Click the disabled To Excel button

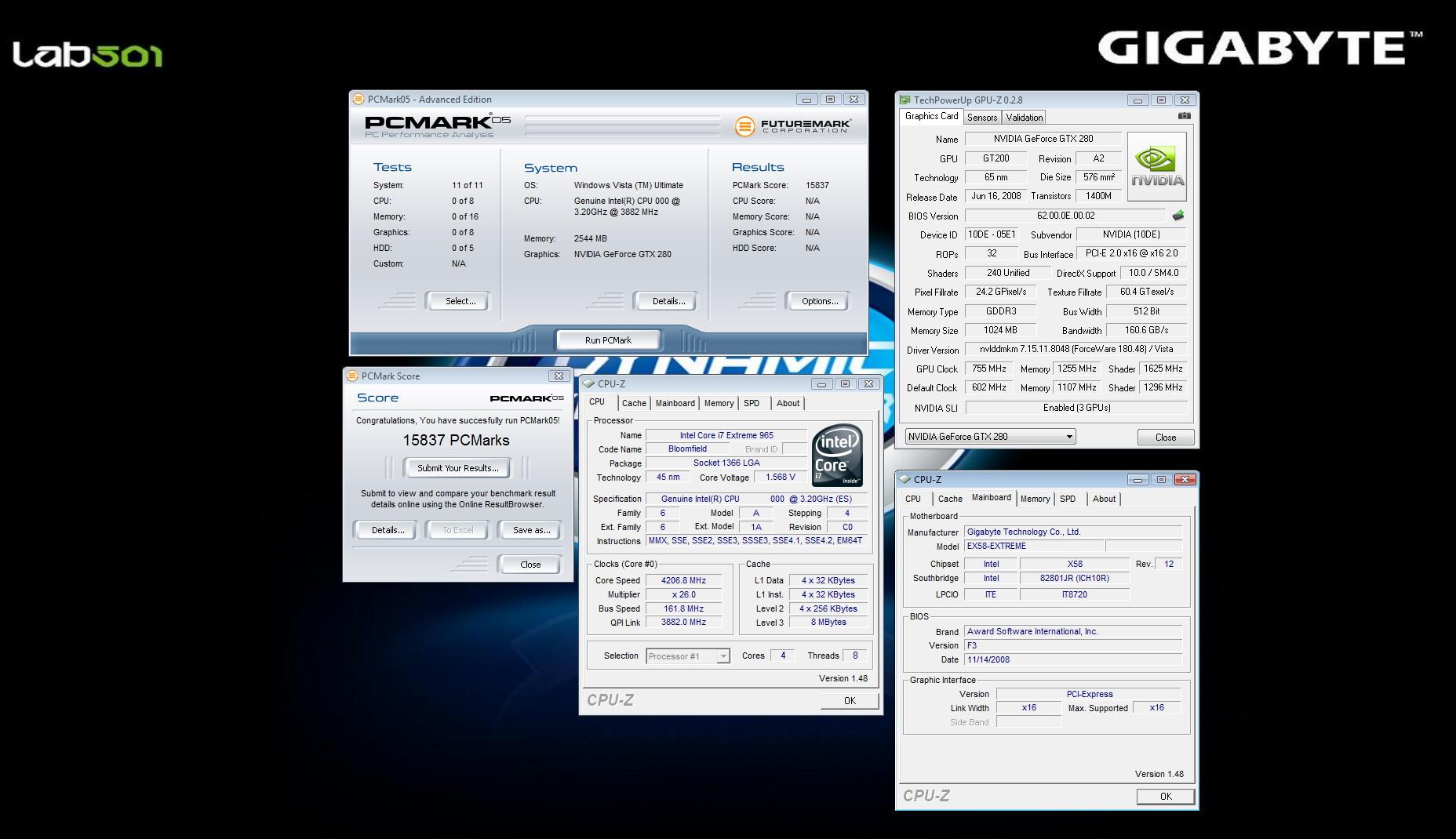458,530
